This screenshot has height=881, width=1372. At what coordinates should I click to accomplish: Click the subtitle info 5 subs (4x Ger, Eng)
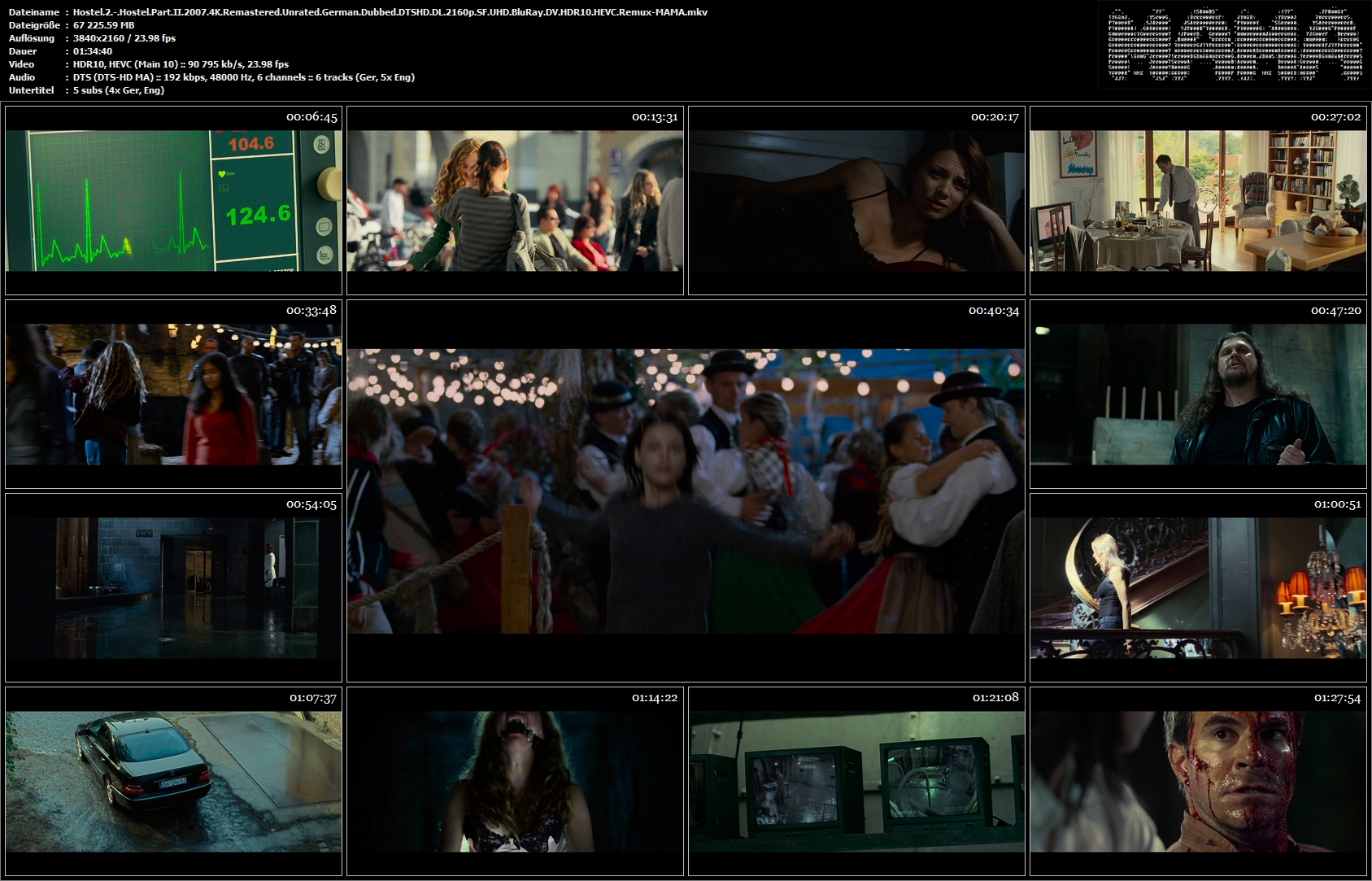pyautogui.click(x=119, y=90)
